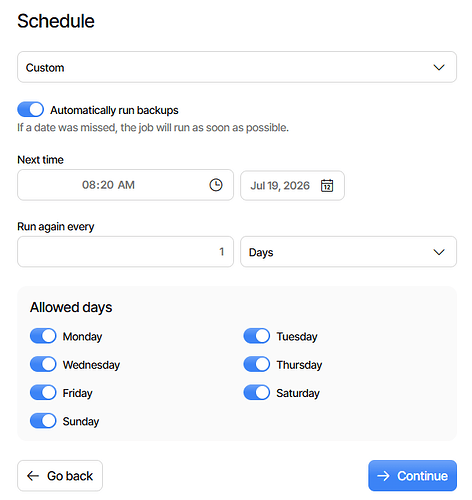Click the Continue button
Screen dimensions: 472x500
click(x=412, y=476)
